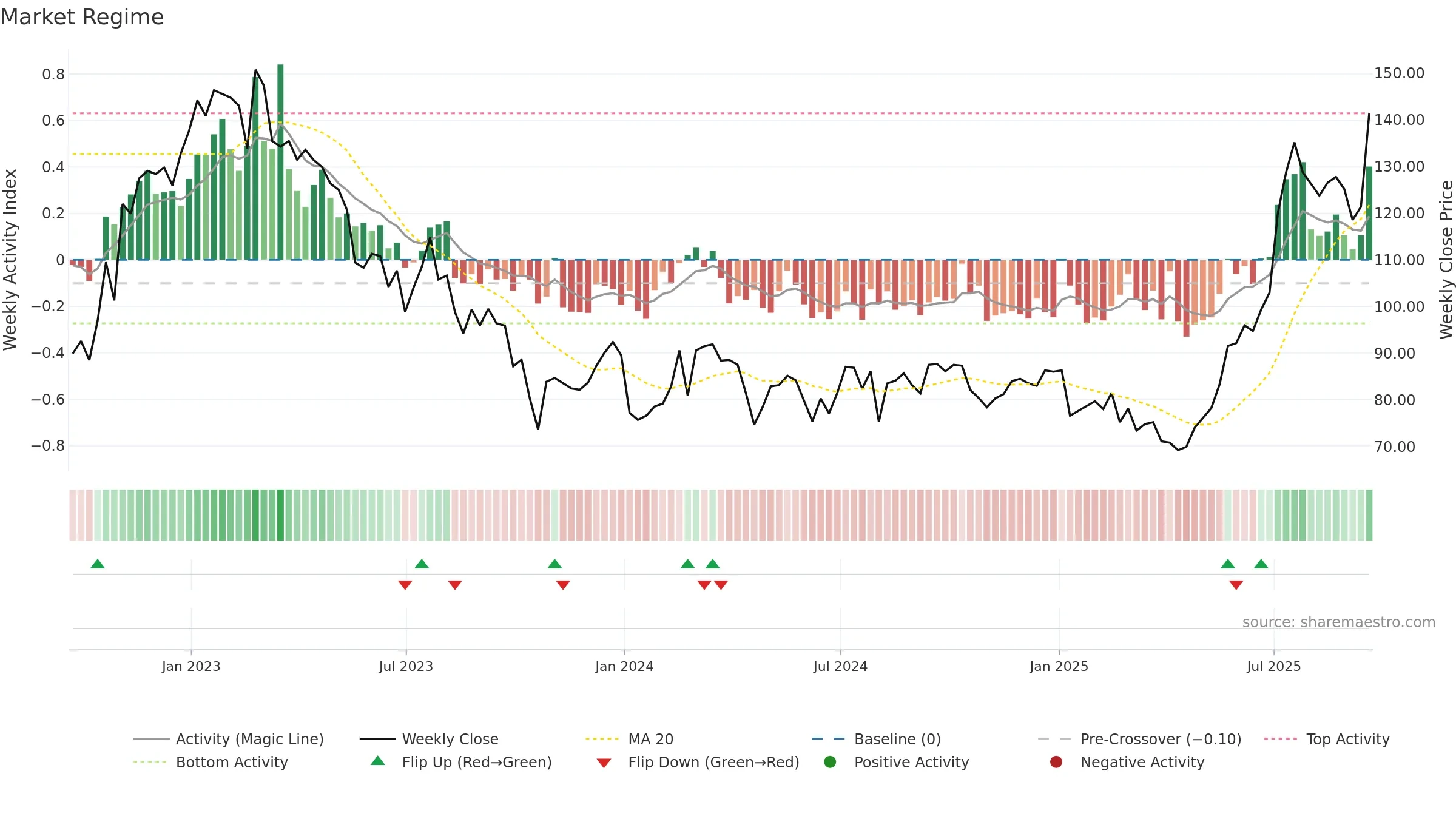This screenshot has width=1456, height=819.
Task: Click the green flip-up triangle just after Jul 2023
Action: (422, 564)
